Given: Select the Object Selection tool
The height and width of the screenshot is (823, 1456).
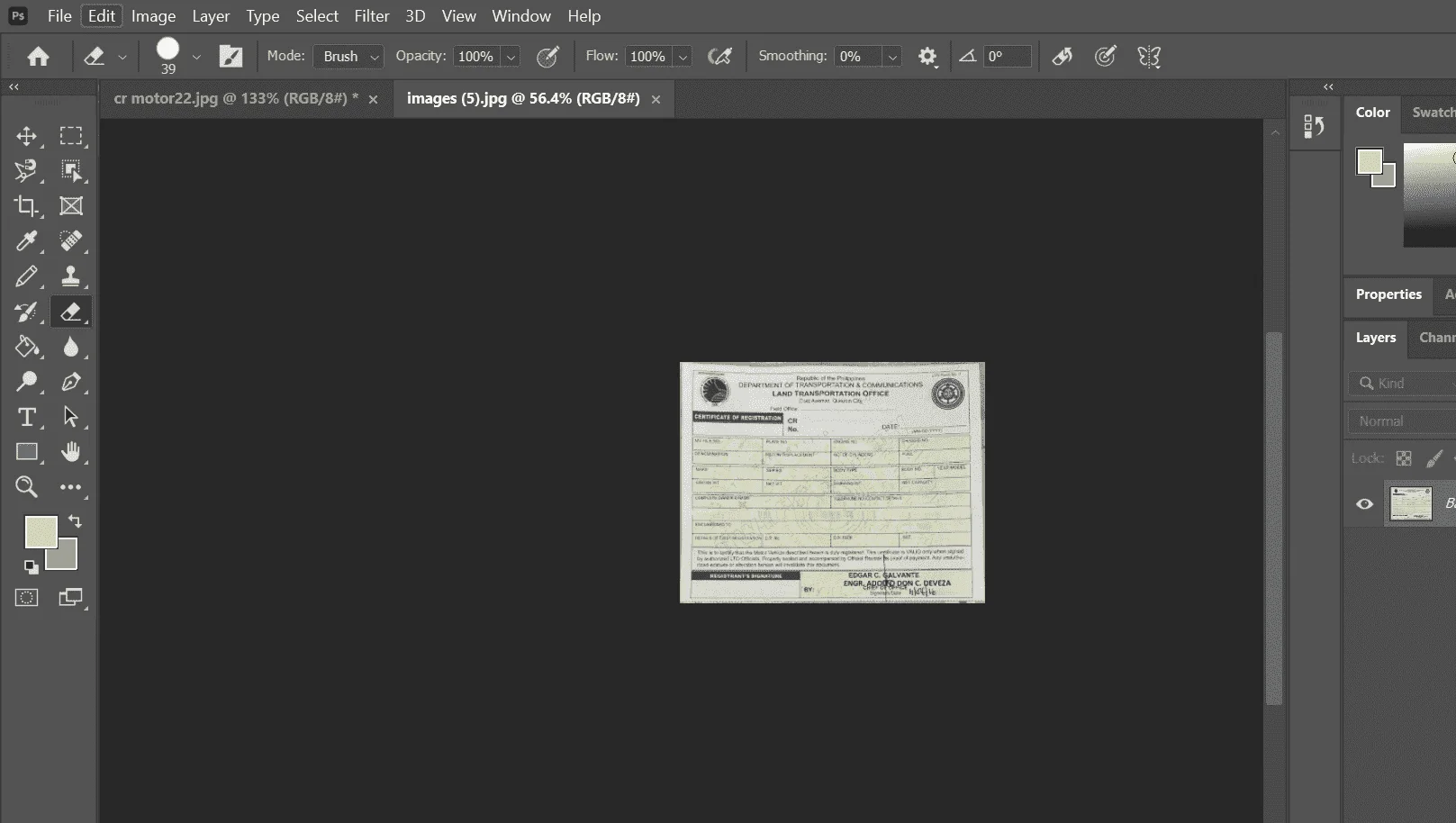Looking at the screenshot, I should (71, 171).
